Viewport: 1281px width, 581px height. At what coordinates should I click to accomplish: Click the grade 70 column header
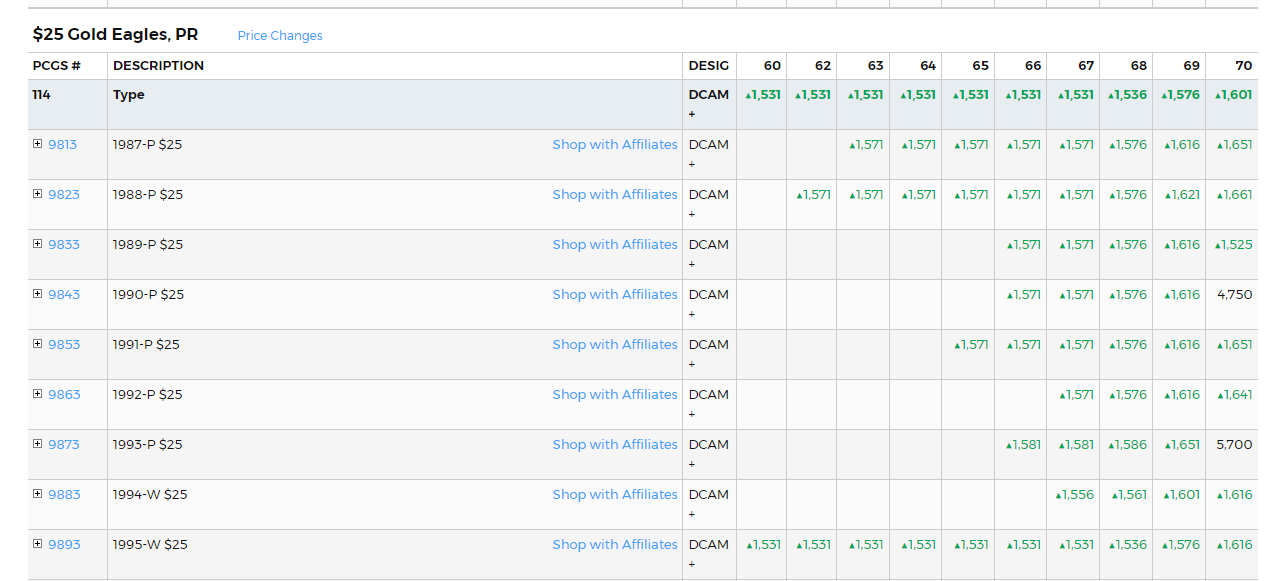click(x=1243, y=66)
